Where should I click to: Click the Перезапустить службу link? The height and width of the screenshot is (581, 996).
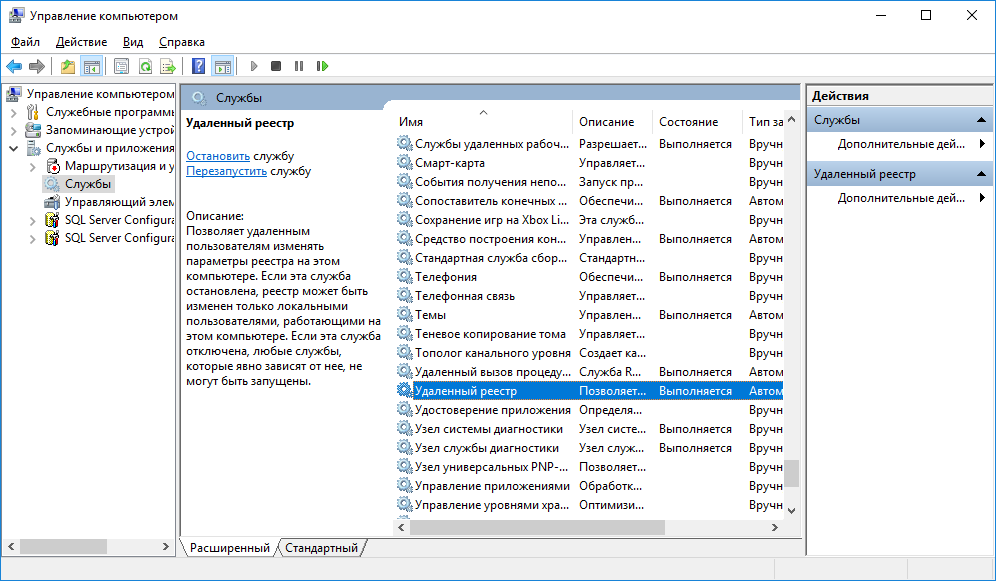[226, 171]
